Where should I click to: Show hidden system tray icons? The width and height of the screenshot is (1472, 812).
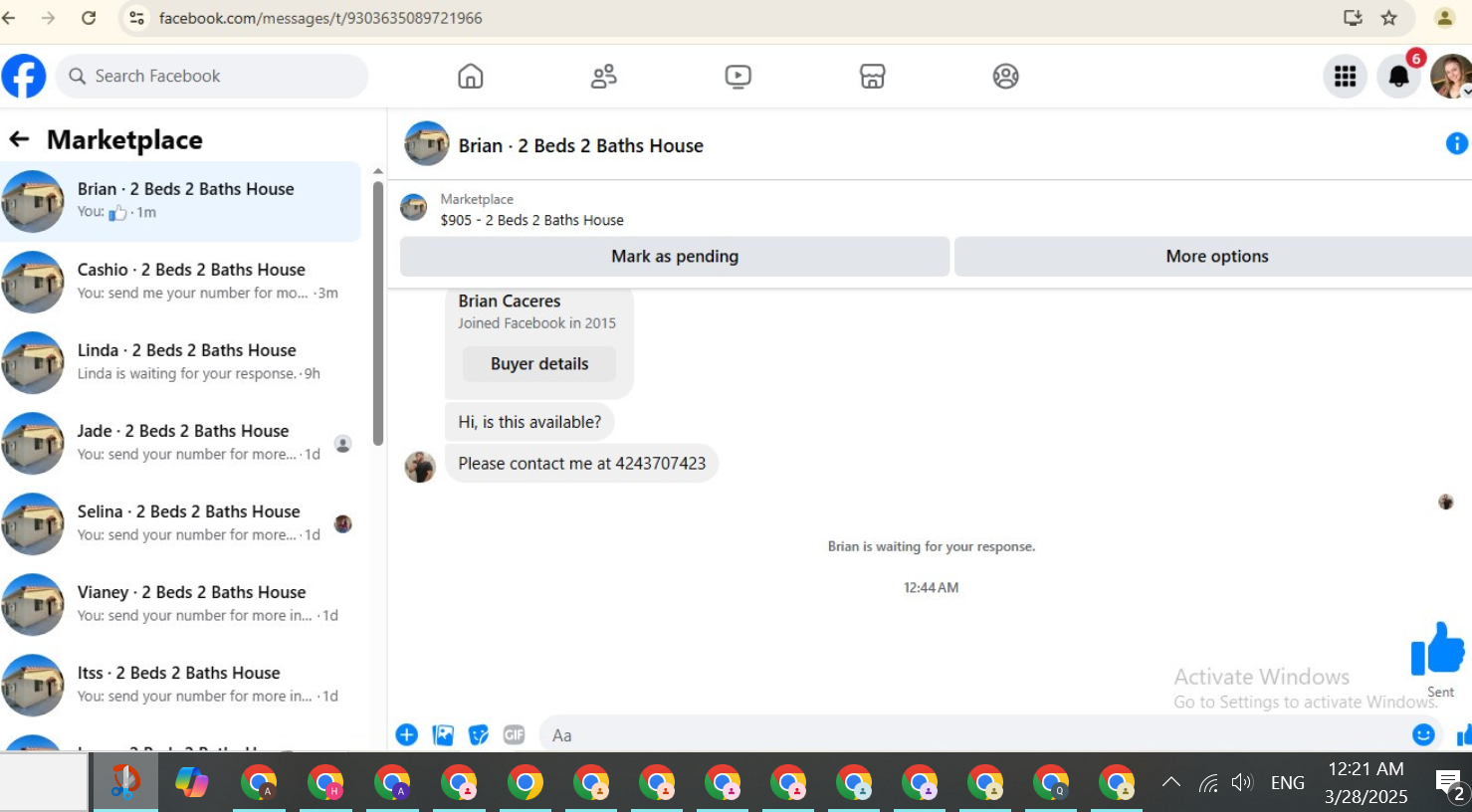pyautogui.click(x=1171, y=782)
